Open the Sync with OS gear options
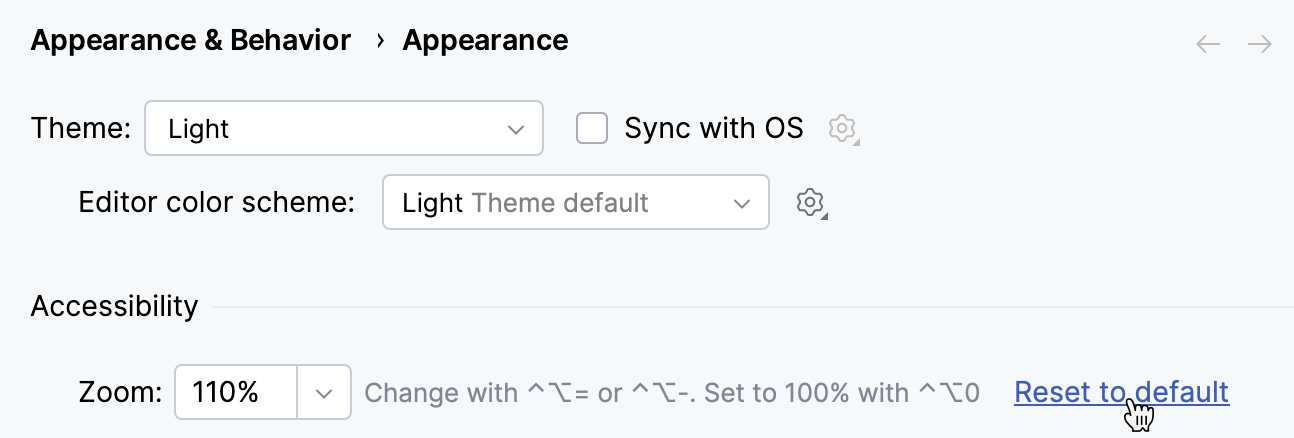Image resolution: width=1294 pixels, height=438 pixels. [843, 128]
